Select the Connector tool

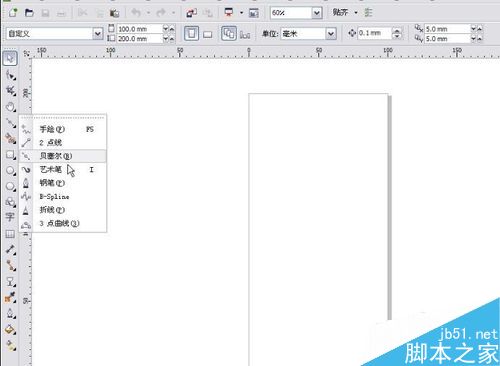(10, 265)
